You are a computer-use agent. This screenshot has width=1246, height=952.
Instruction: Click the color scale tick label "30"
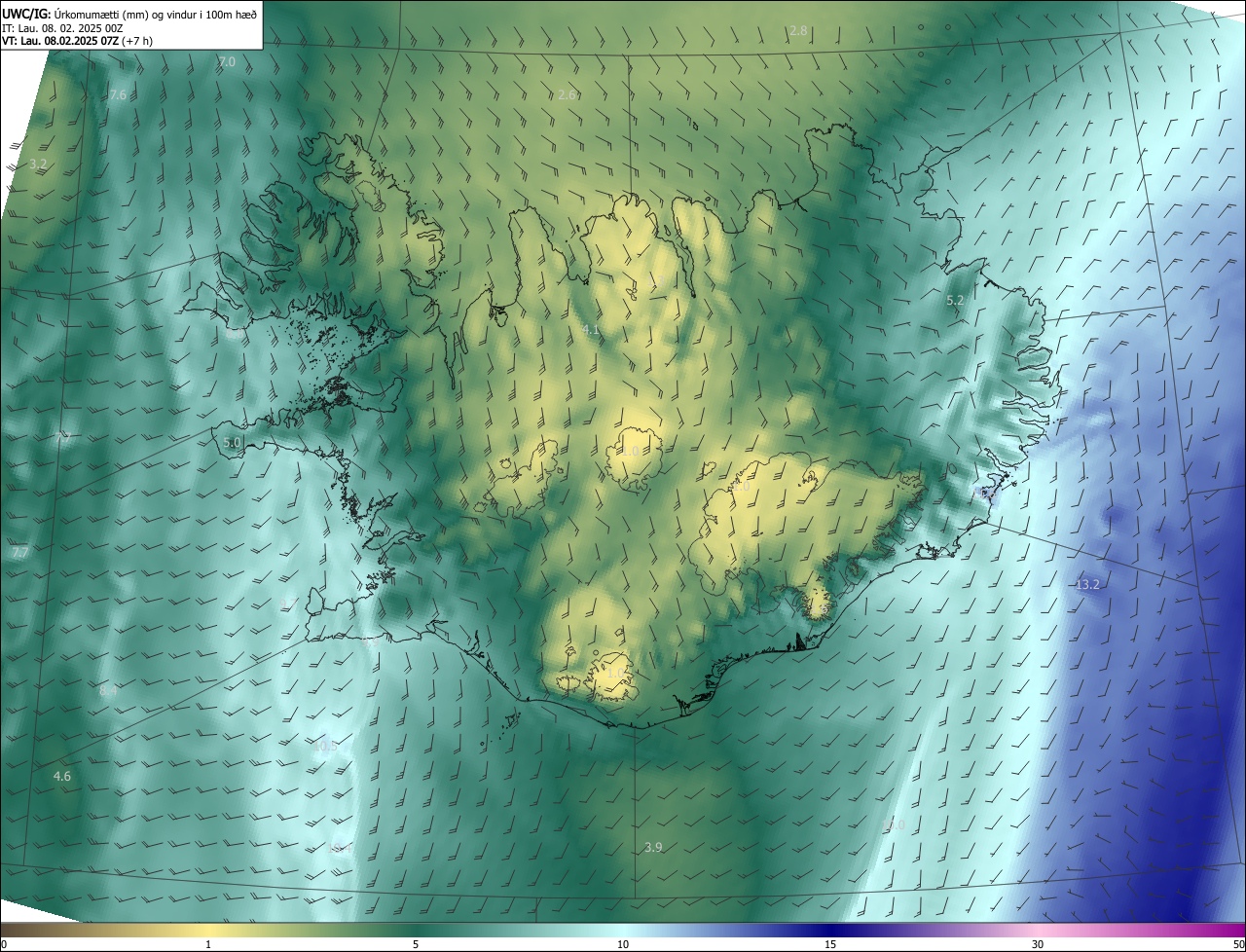(1038, 945)
